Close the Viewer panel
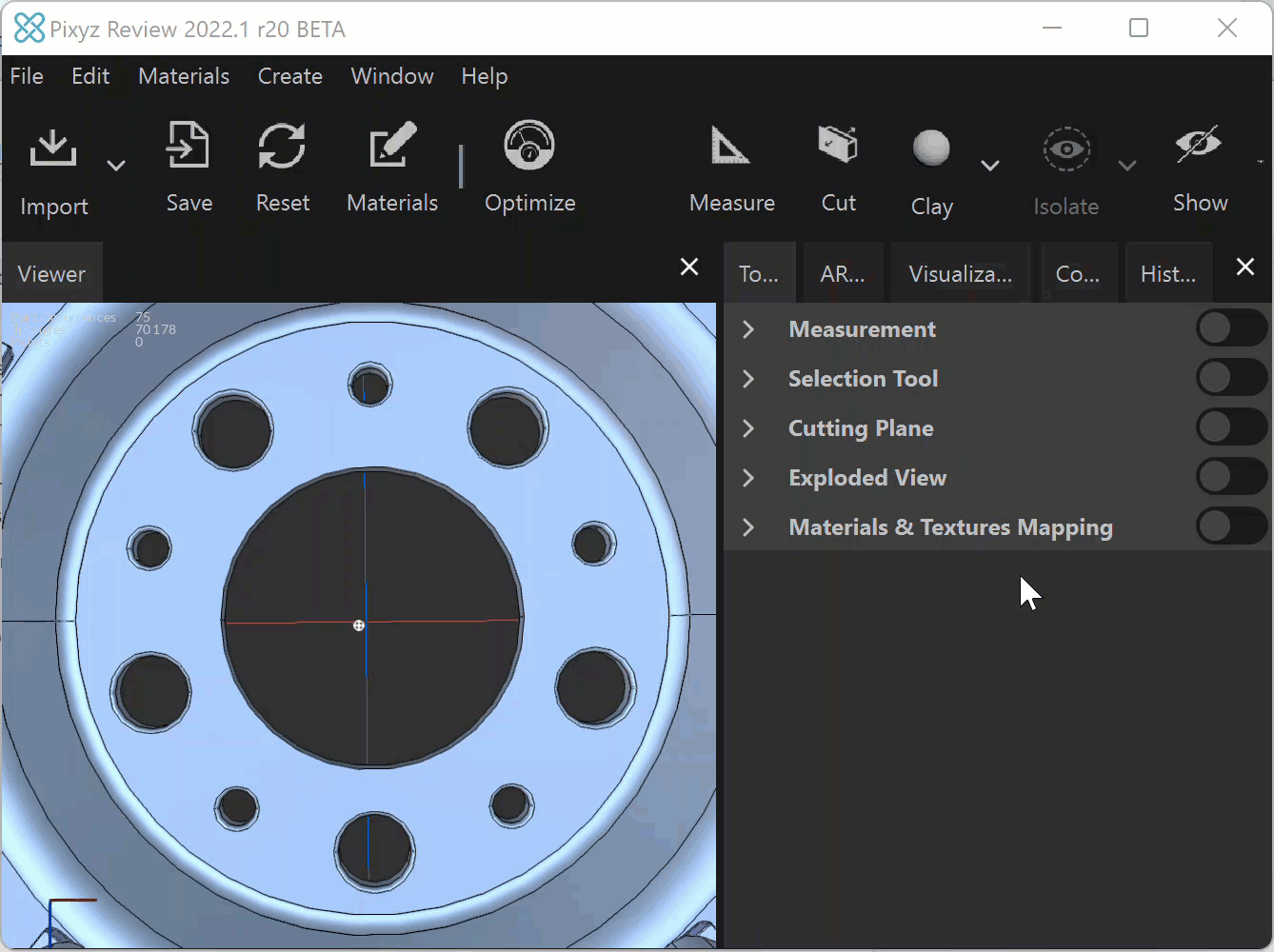The width and height of the screenshot is (1274, 952). pos(689,267)
